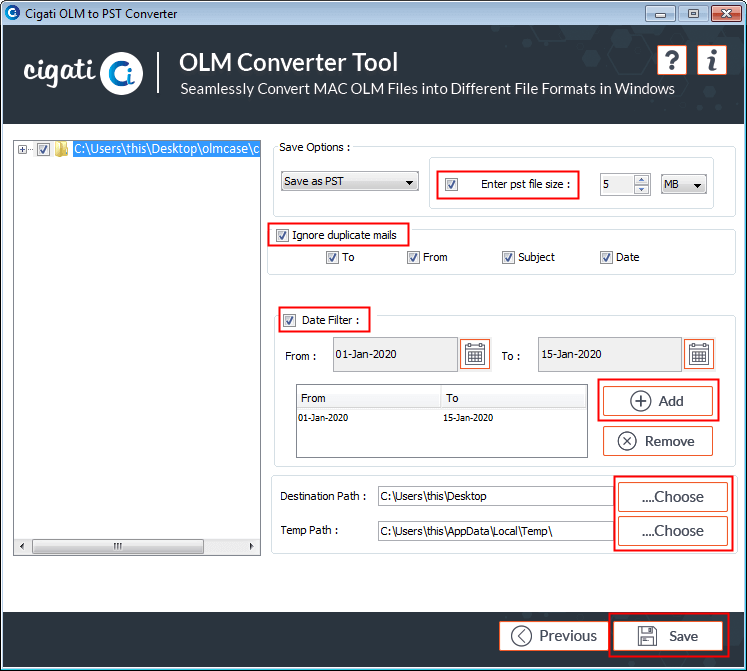The image size is (747, 671).
Task: Uncheck the olmcase folder tree checkbox
Action: click(x=43, y=149)
